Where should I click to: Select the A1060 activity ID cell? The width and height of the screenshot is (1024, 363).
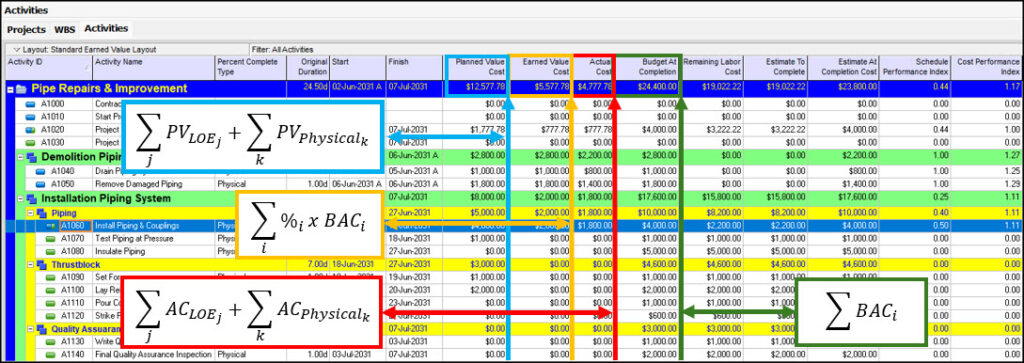click(x=76, y=226)
